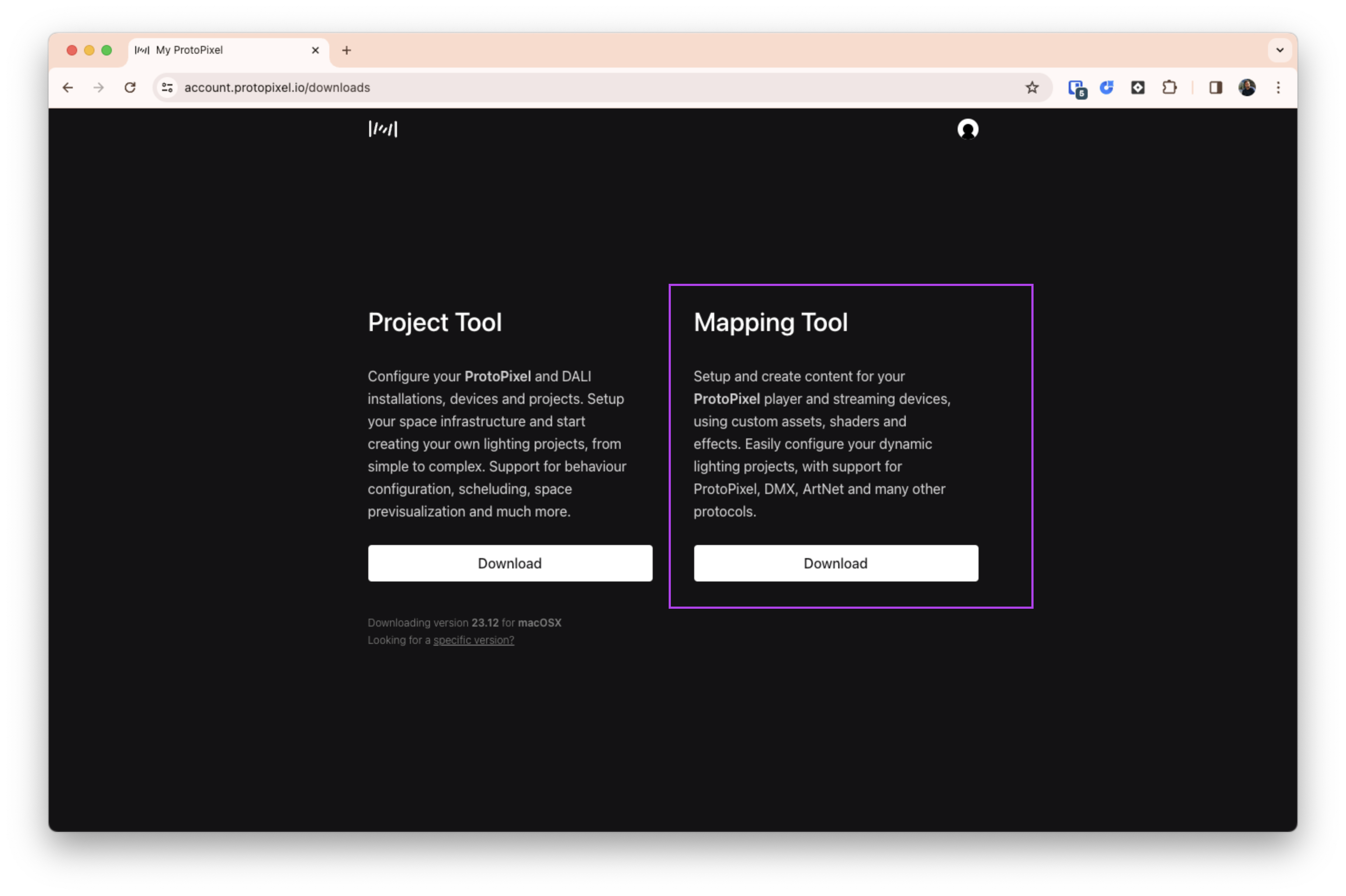Close the My ProtoPixel tab
The height and width of the screenshot is (896, 1346).
click(x=315, y=50)
